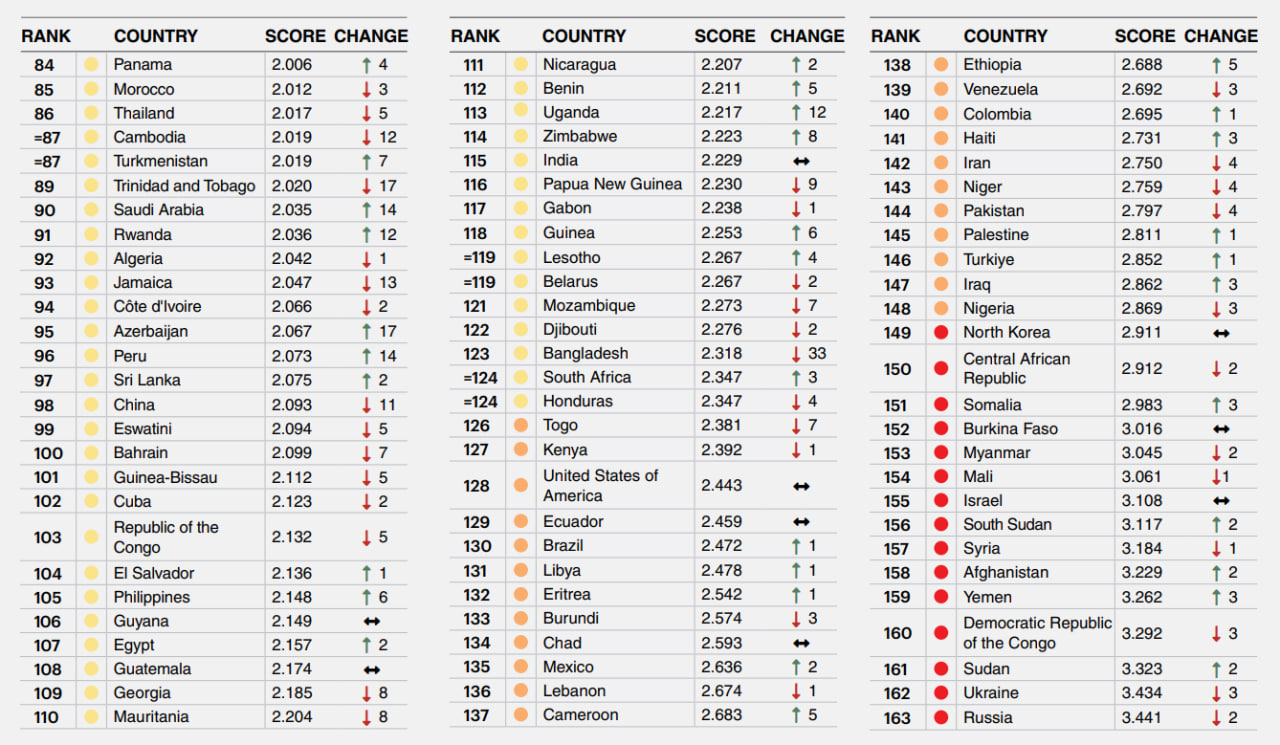Click the up arrow in Uganda's row

(796, 113)
